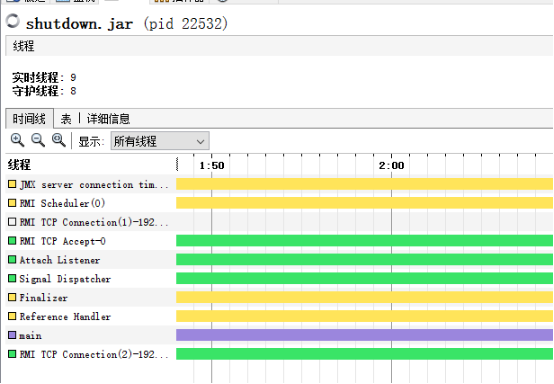Switch to the 详细信息 tab
Screen dimensions: 554x384
(108, 119)
